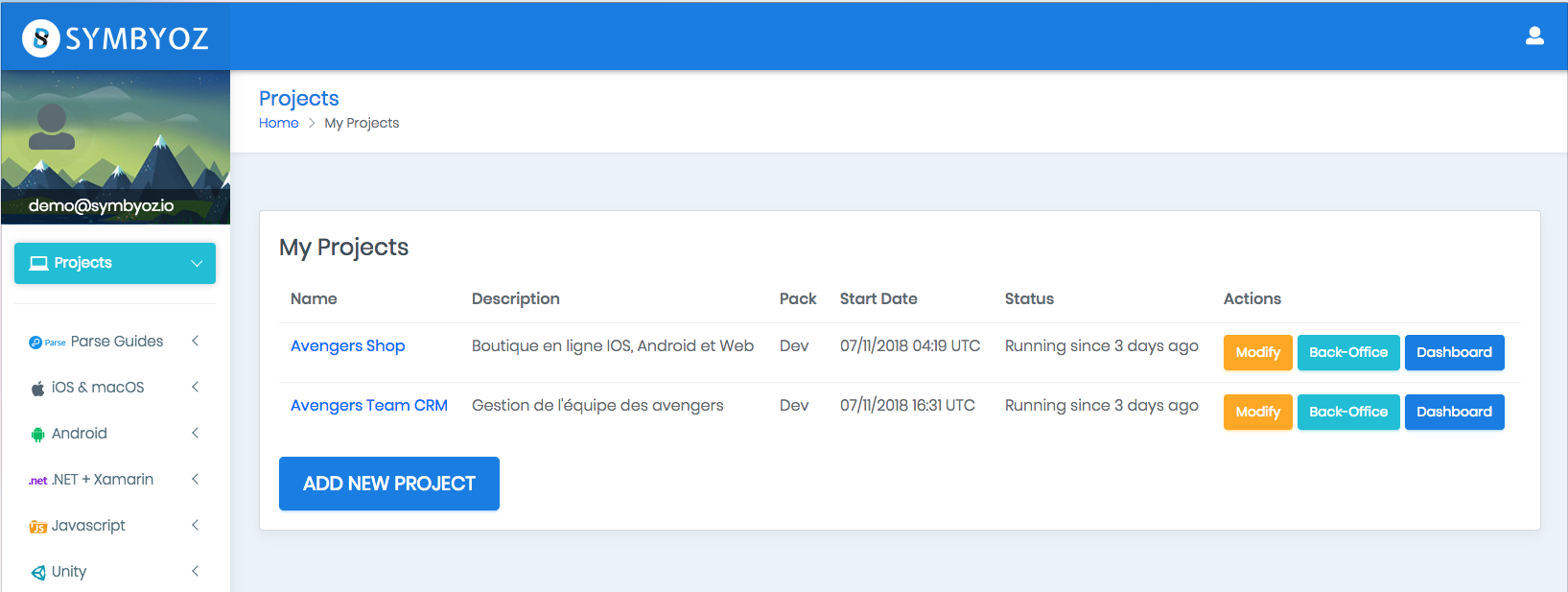This screenshot has height=592, width=1568.
Task: Click the Name column header
Action: (314, 298)
